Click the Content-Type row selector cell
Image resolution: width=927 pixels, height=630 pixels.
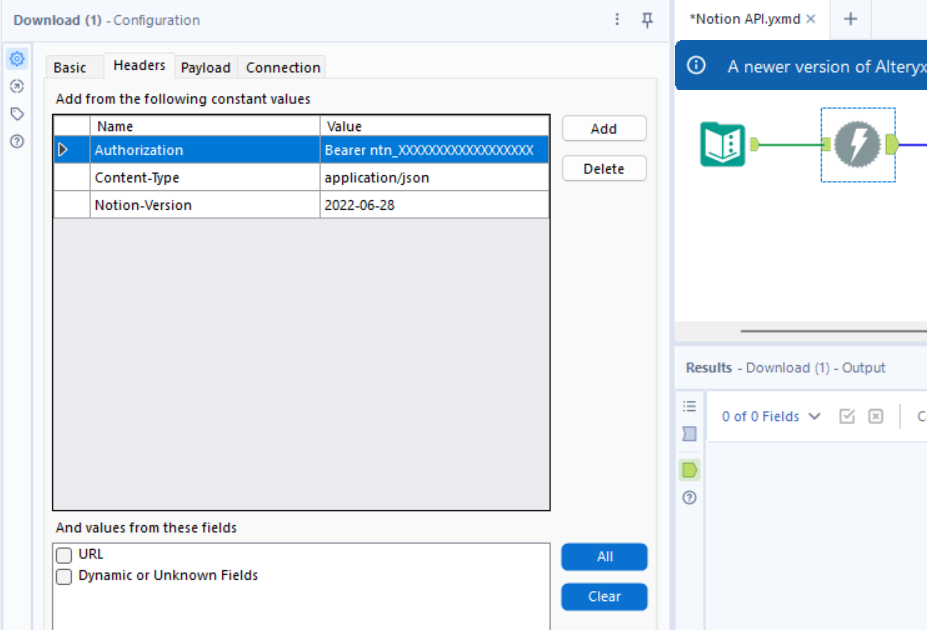(72, 177)
